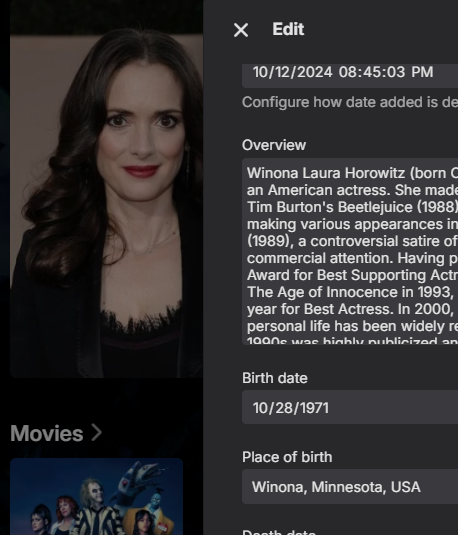Screen dimensions: 458x535
Task: Close the Edit panel with the X icon
Action: (241, 30)
